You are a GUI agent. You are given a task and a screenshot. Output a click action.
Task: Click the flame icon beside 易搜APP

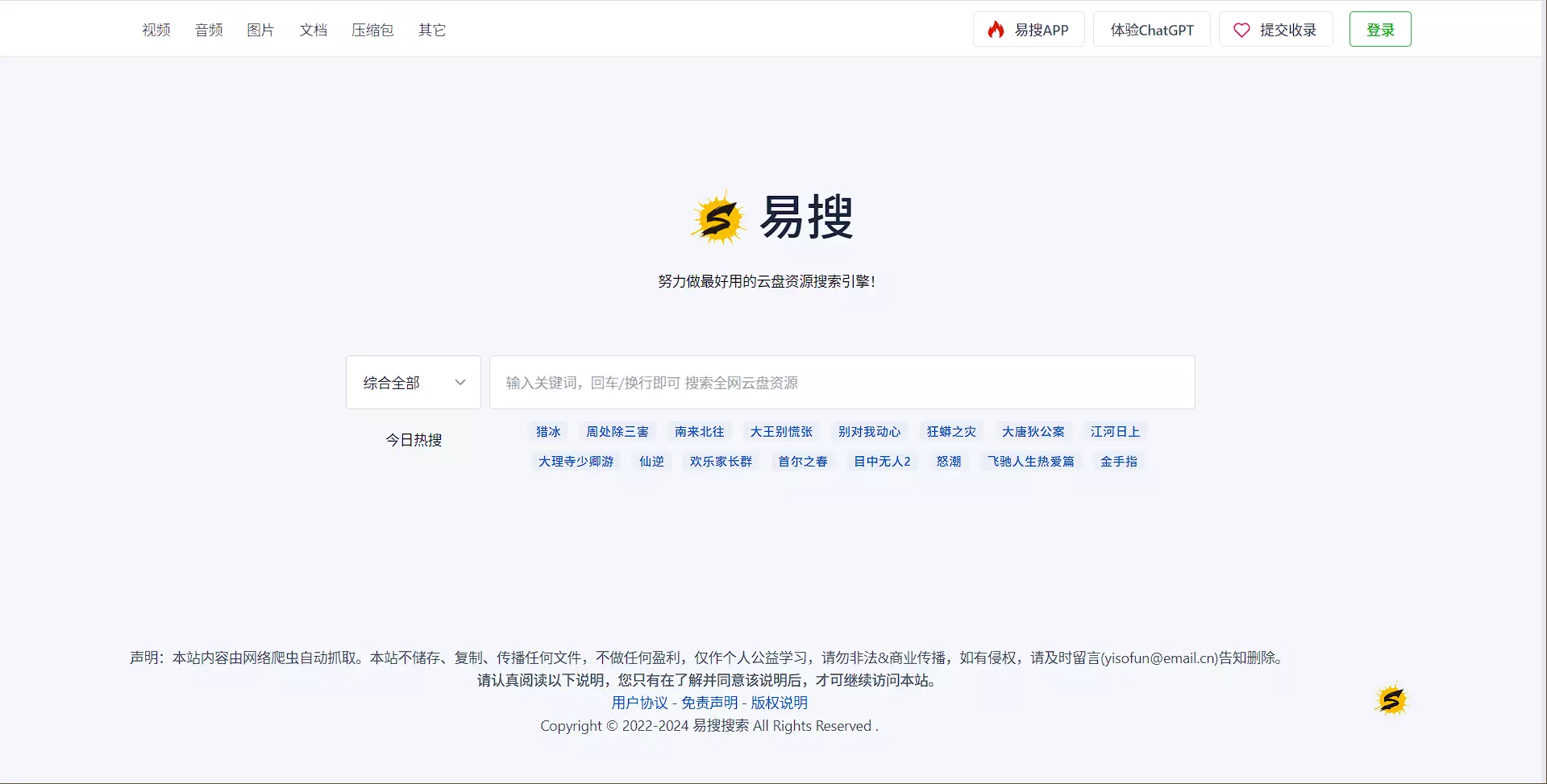(x=996, y=30)
